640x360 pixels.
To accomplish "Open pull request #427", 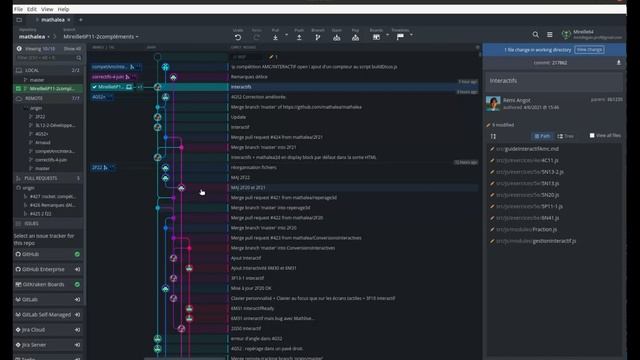I will 53,196.
